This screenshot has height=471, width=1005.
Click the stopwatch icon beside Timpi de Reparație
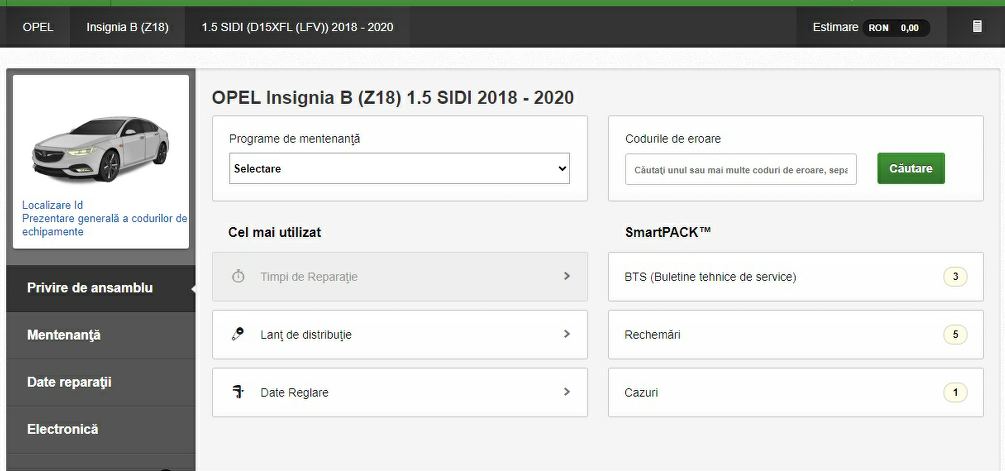238,276
